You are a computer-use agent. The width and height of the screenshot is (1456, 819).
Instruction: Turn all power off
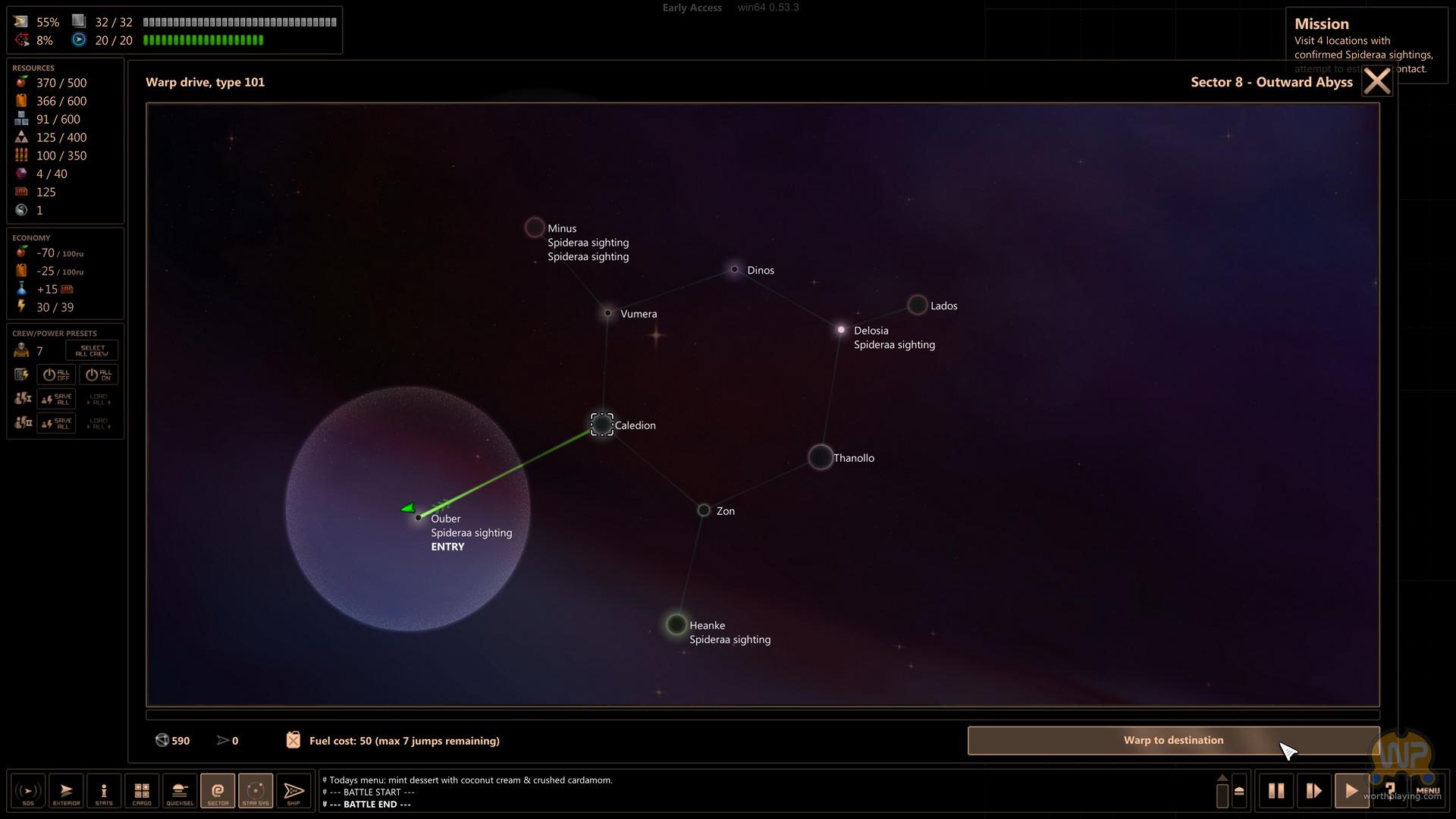(x=57, y=375)
